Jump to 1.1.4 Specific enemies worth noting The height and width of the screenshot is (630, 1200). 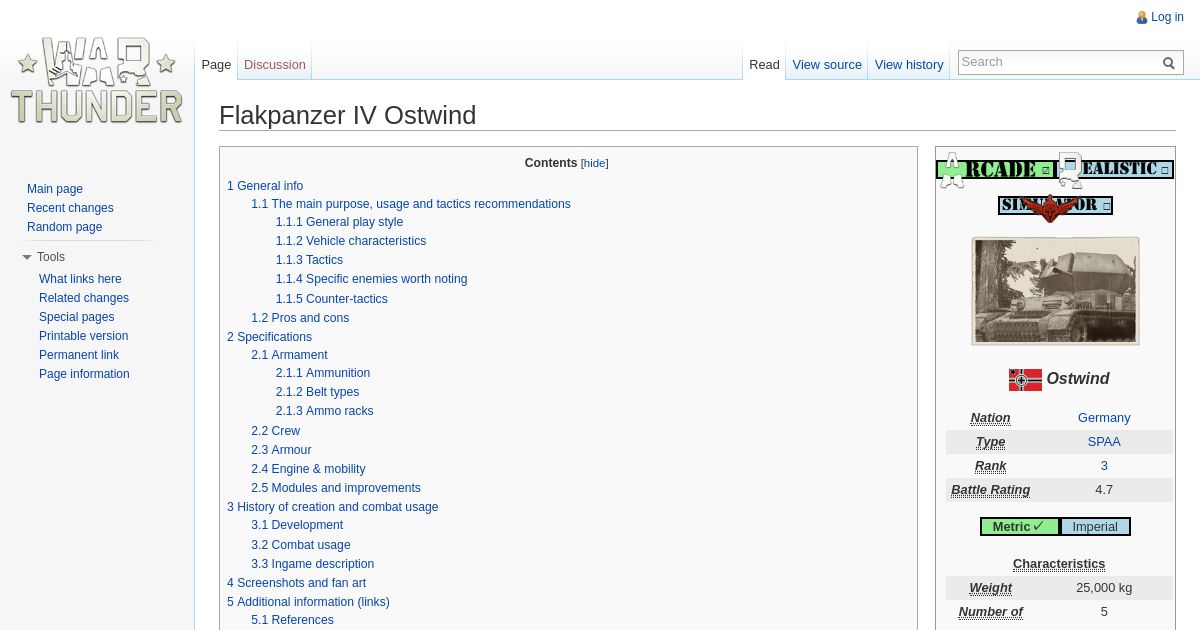pyautogui.click(x=371, y=279)
